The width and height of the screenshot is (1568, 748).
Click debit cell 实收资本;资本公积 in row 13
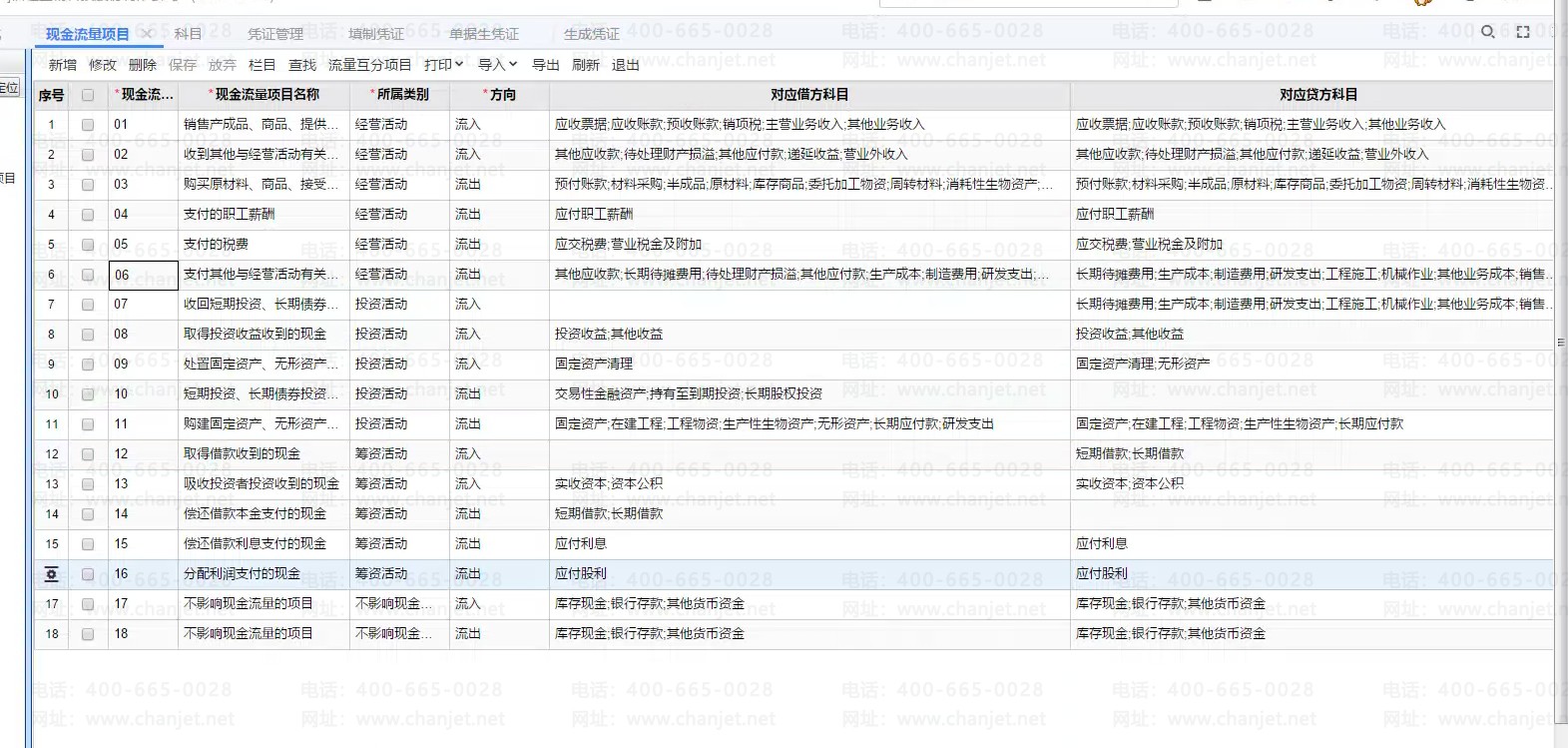pyautogui.click(x=809, y=484)
